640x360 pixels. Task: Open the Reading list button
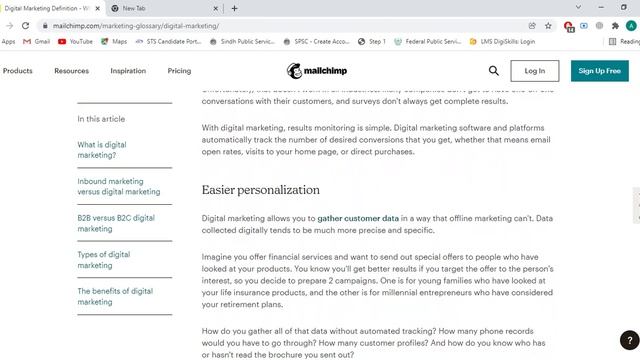(624, 42)
